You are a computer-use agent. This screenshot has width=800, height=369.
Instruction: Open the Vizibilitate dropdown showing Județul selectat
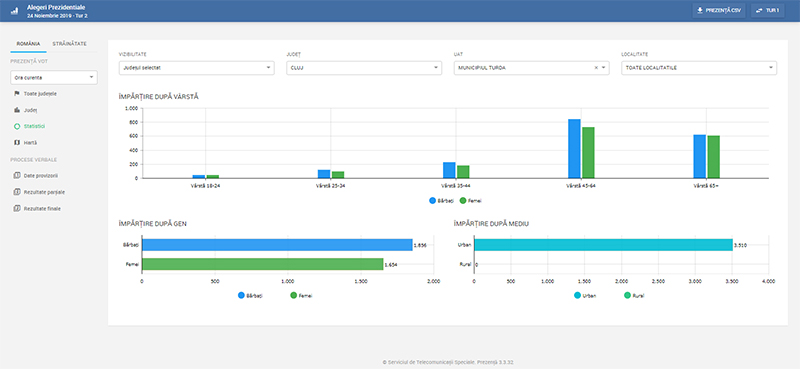(x=196, y=68)
